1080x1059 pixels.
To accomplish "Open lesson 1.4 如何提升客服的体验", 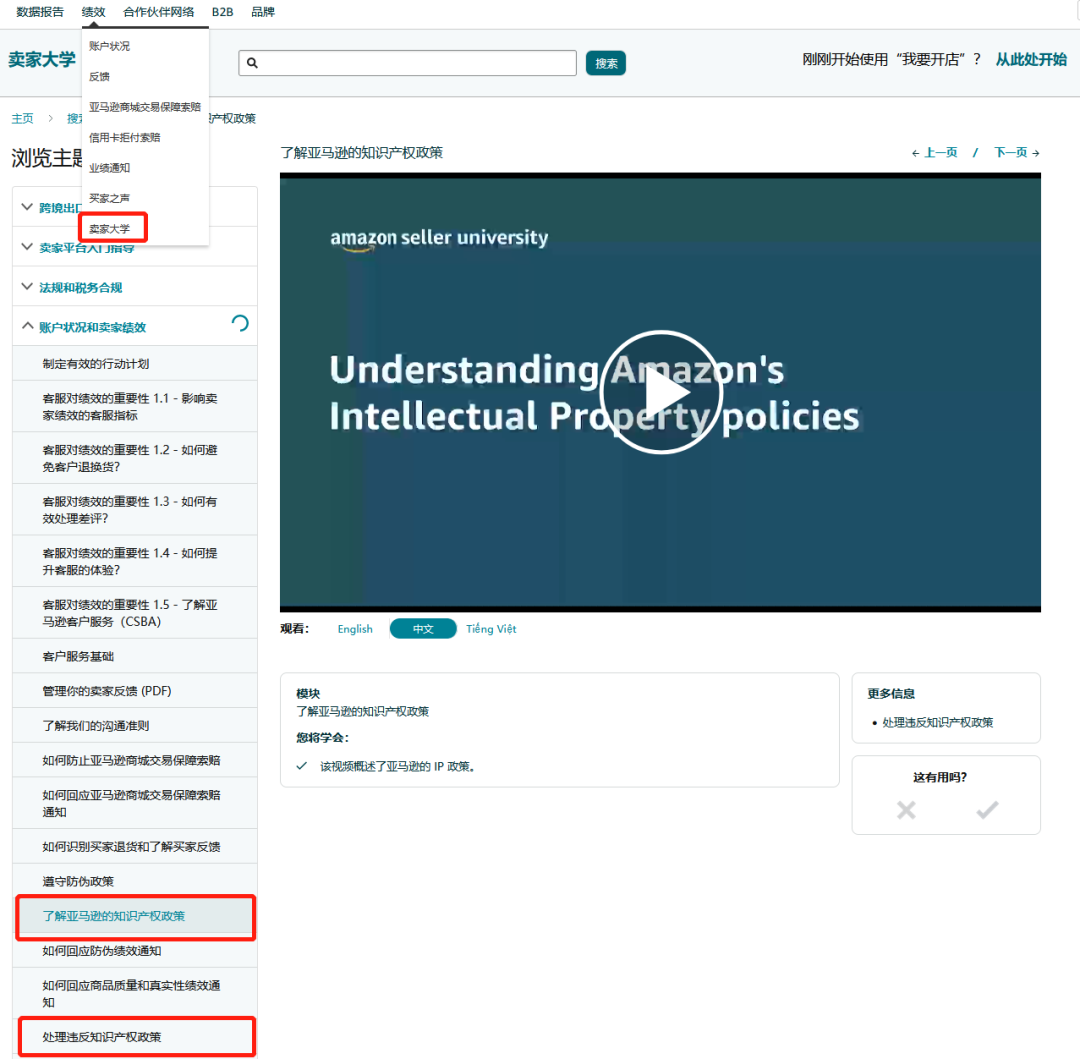I will 135,561.
